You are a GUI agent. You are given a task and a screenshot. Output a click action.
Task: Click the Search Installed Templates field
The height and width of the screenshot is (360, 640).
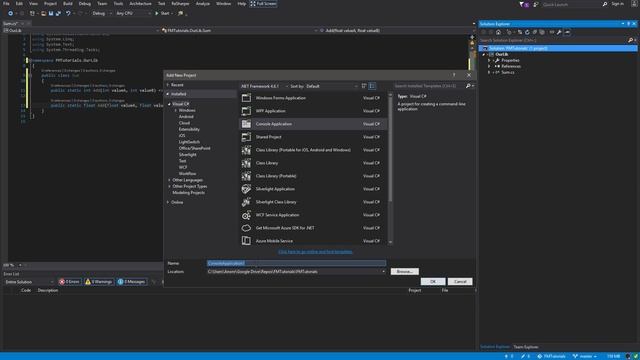click(x=429, y=86)
